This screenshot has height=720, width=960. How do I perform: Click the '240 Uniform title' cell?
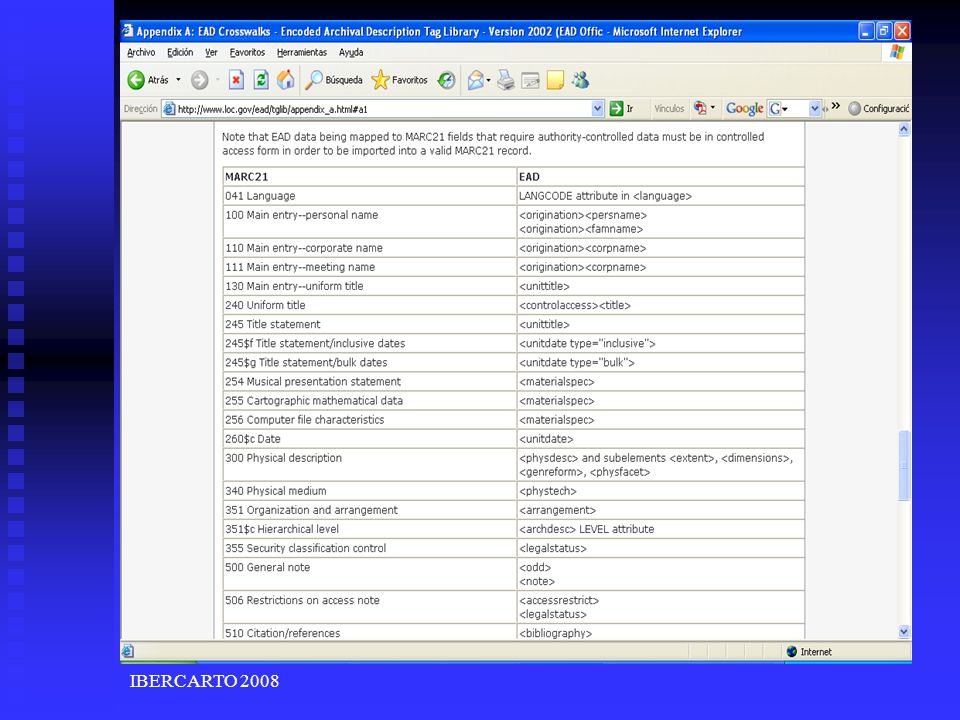tap(370, 305)
